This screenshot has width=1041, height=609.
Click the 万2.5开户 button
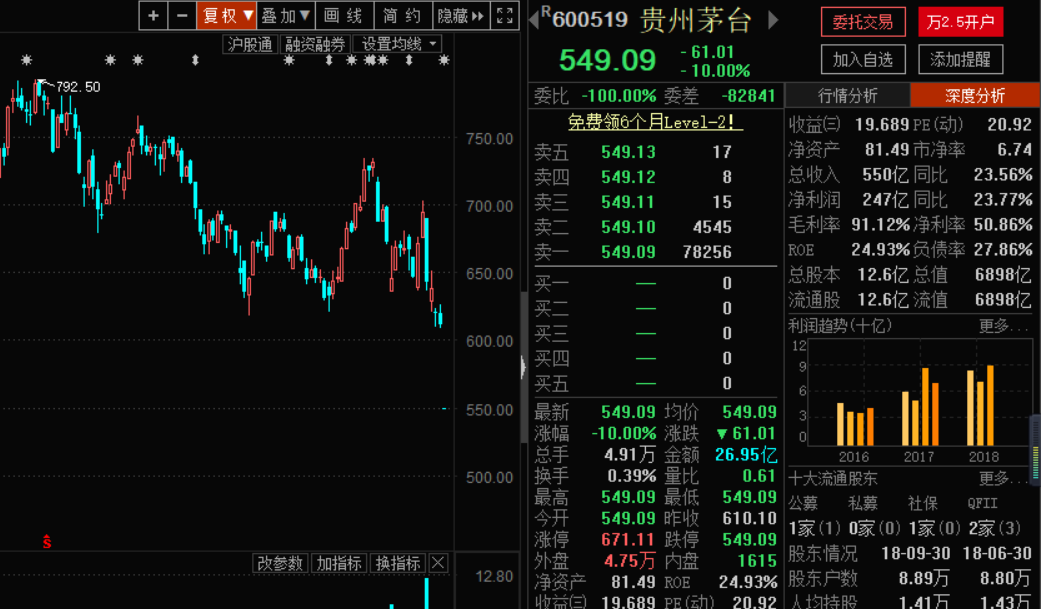click(960, 22)
